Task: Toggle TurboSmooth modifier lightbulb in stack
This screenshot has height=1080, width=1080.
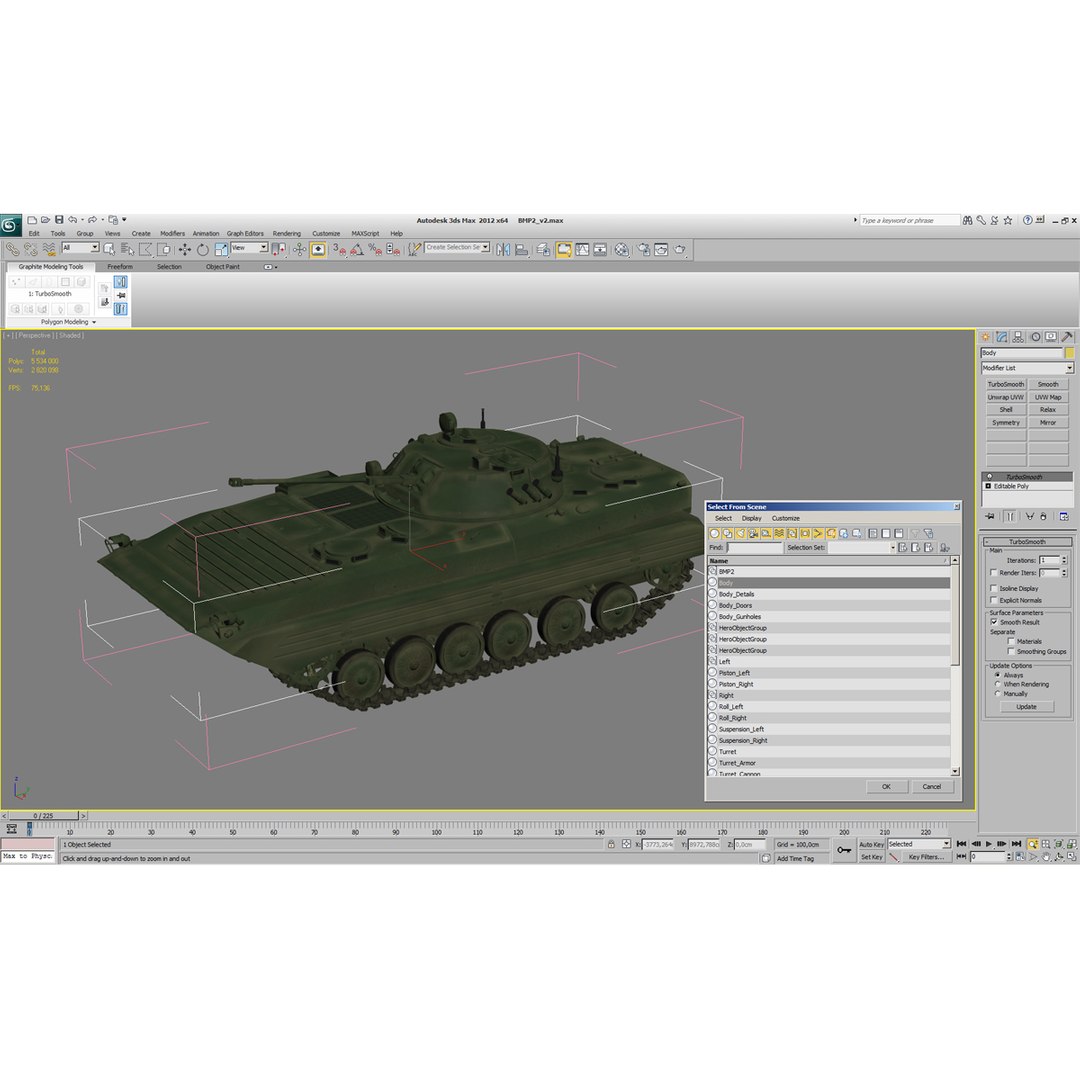Action: (x=990, y=477)
